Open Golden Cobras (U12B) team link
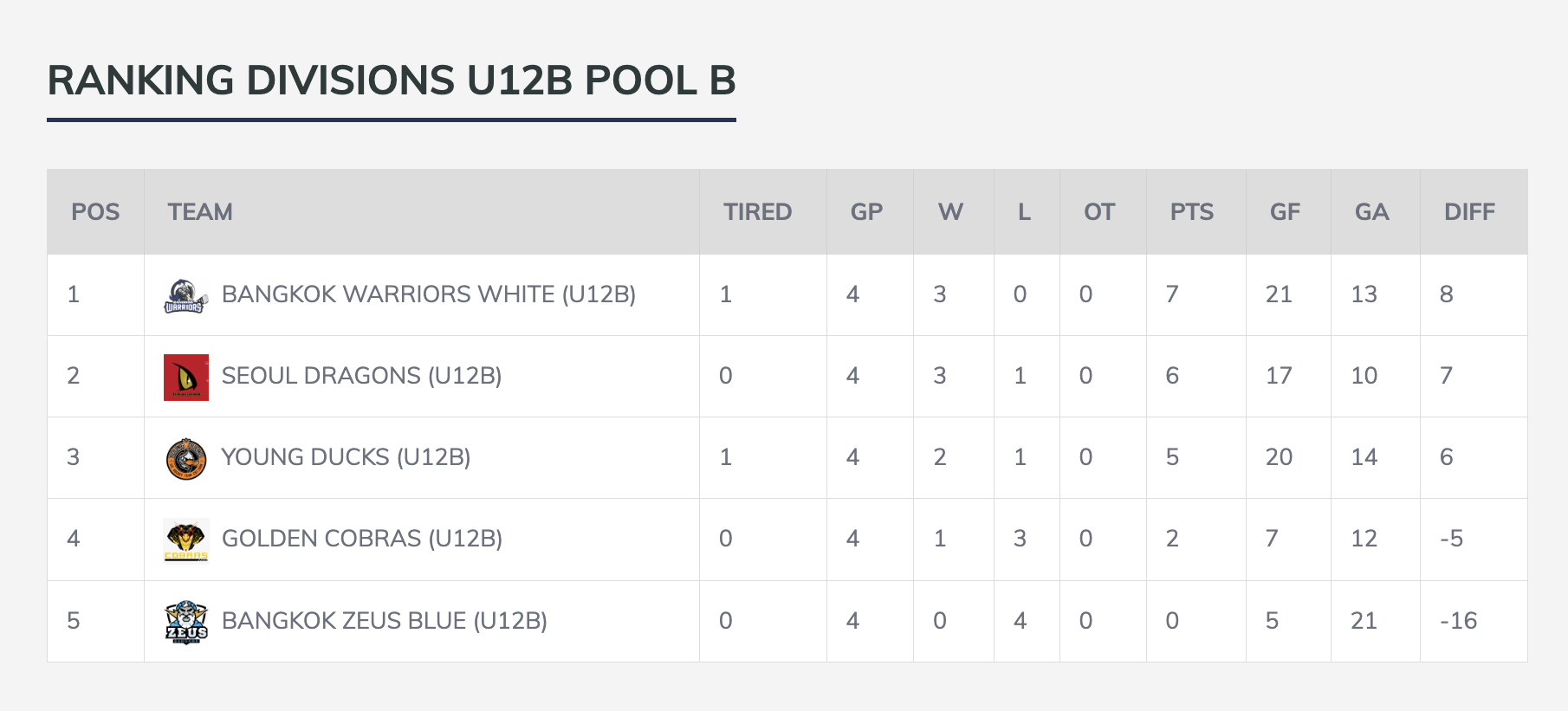1568x711 pixels. coord(361,539)
